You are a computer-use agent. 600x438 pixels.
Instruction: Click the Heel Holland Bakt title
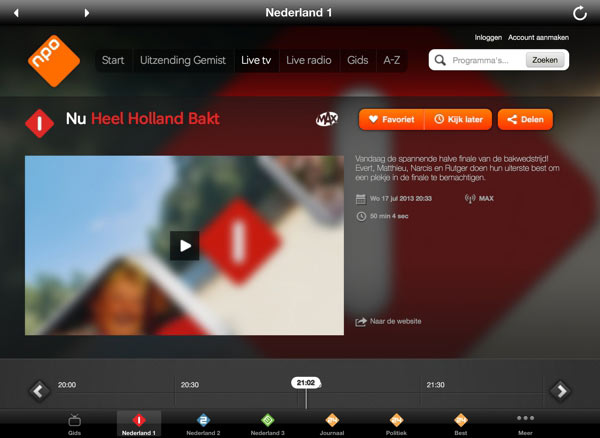click(x=155, y=119)
